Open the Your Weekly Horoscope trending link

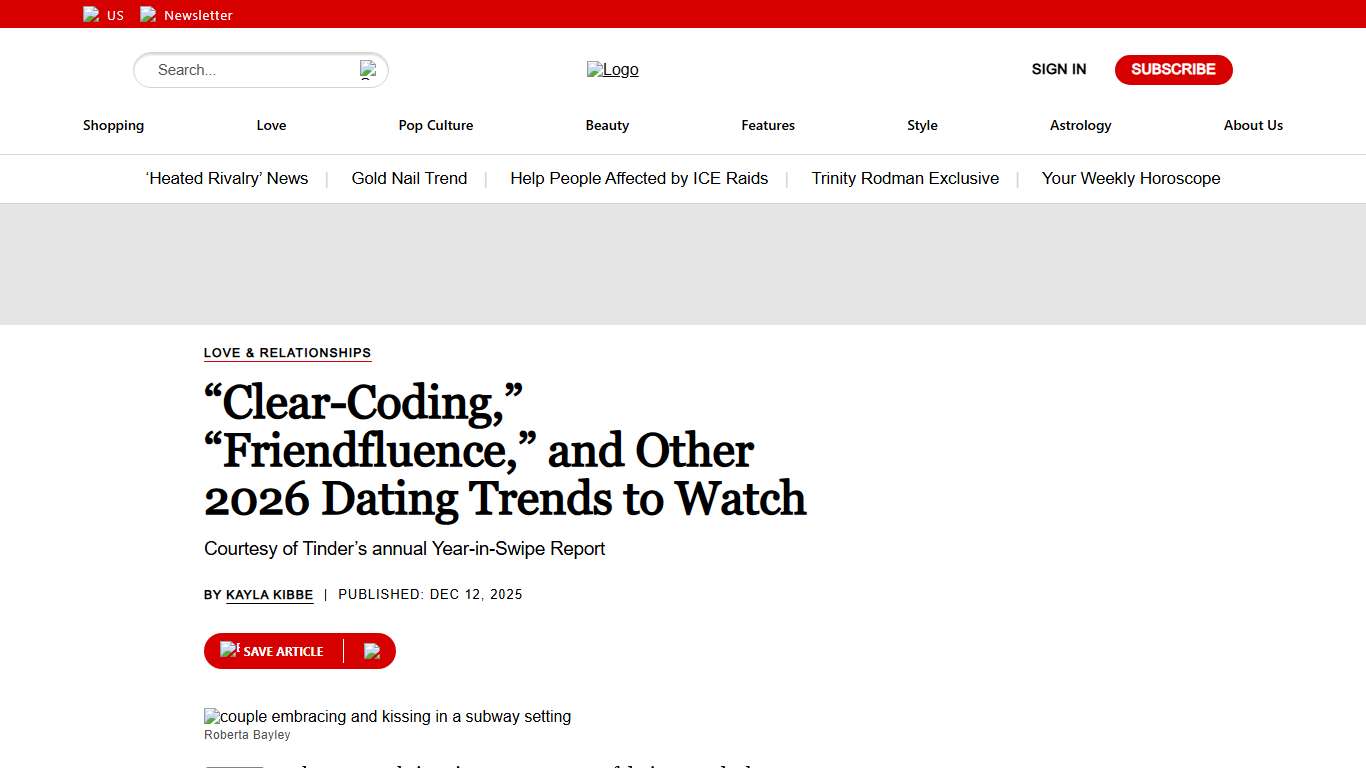[1130, 178]
